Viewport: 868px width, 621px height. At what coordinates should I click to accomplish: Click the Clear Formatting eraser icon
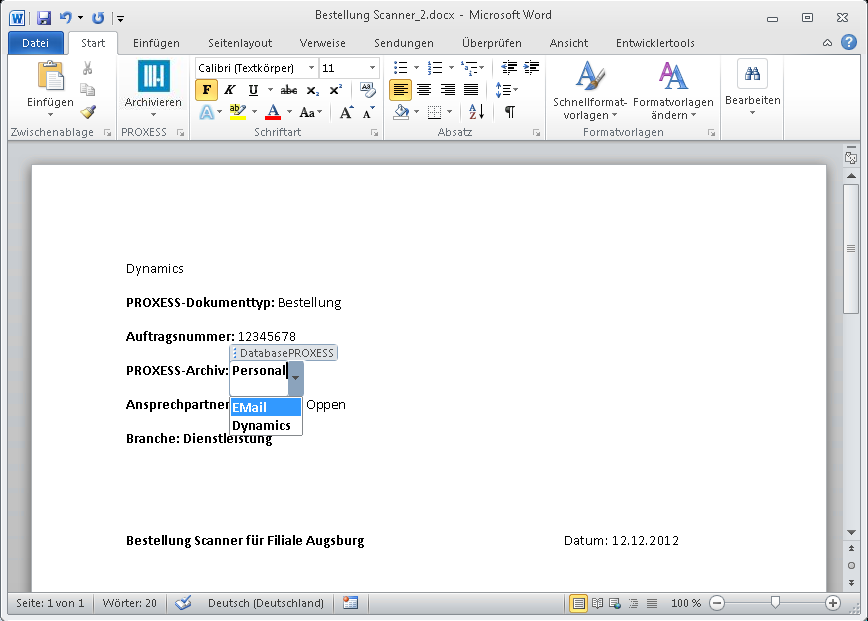coord(368,90)
